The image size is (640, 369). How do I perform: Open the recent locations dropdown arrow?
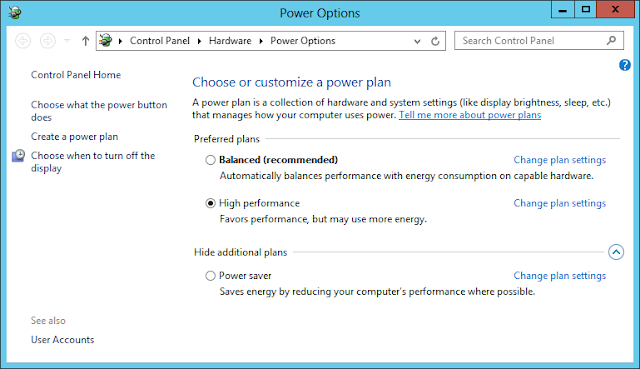tap(67, 41)
